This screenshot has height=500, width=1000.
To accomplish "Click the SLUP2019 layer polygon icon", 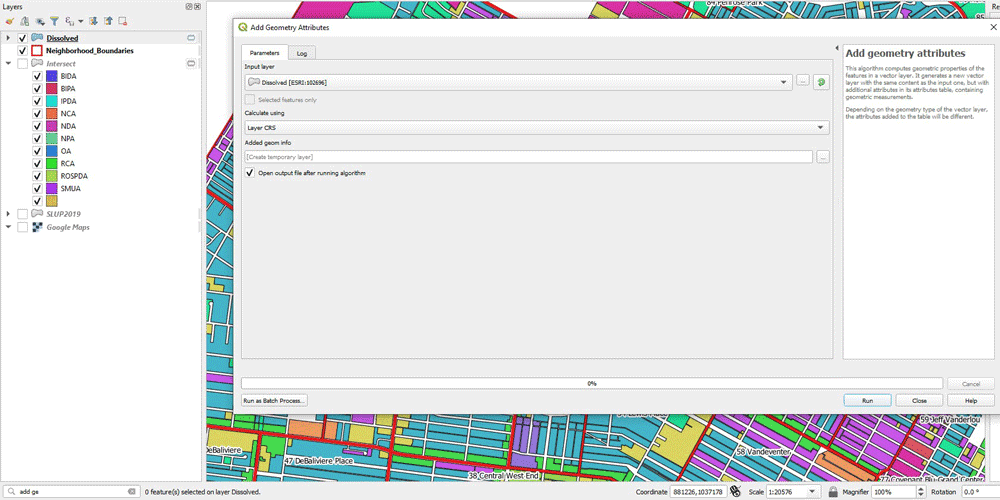I will 37,214.
